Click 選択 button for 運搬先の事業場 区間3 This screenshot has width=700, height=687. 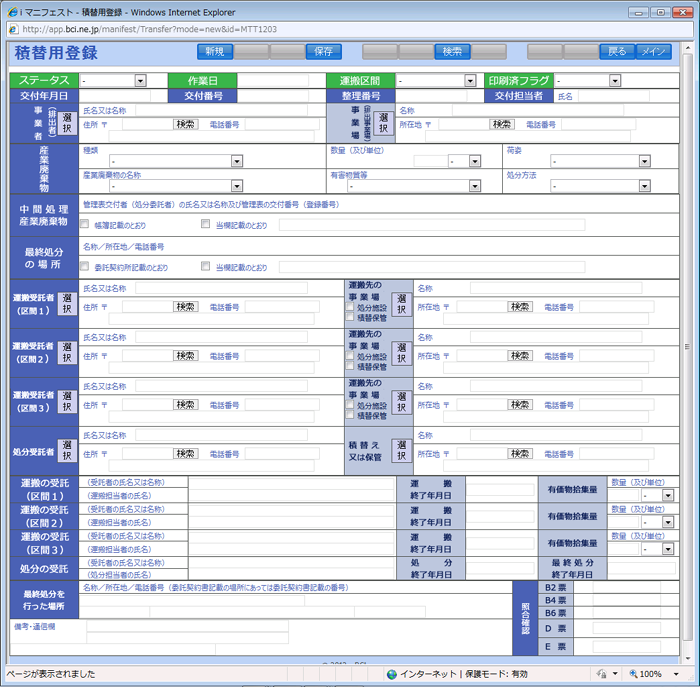coord(402,402)
